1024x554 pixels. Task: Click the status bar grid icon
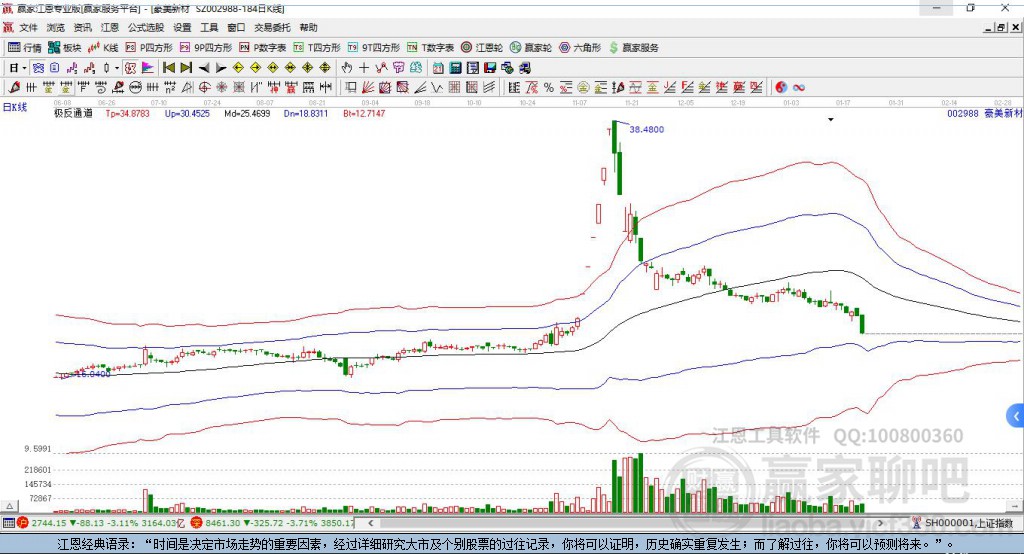[8, 523]
